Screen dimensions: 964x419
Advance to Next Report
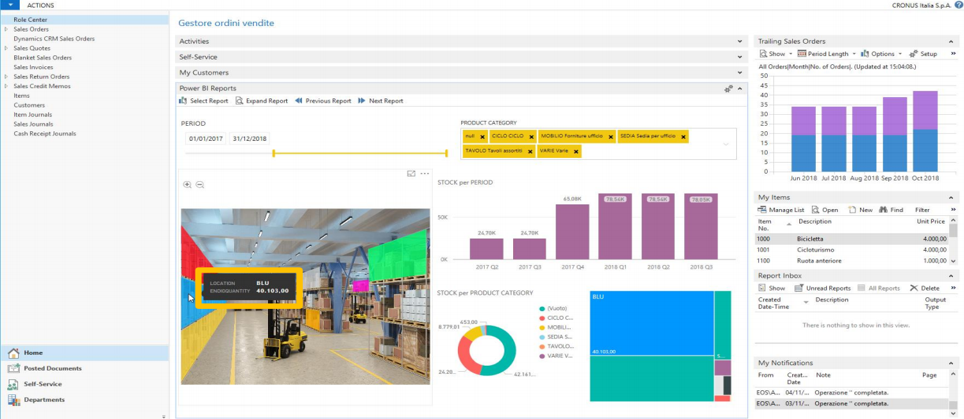click(380, 101)
